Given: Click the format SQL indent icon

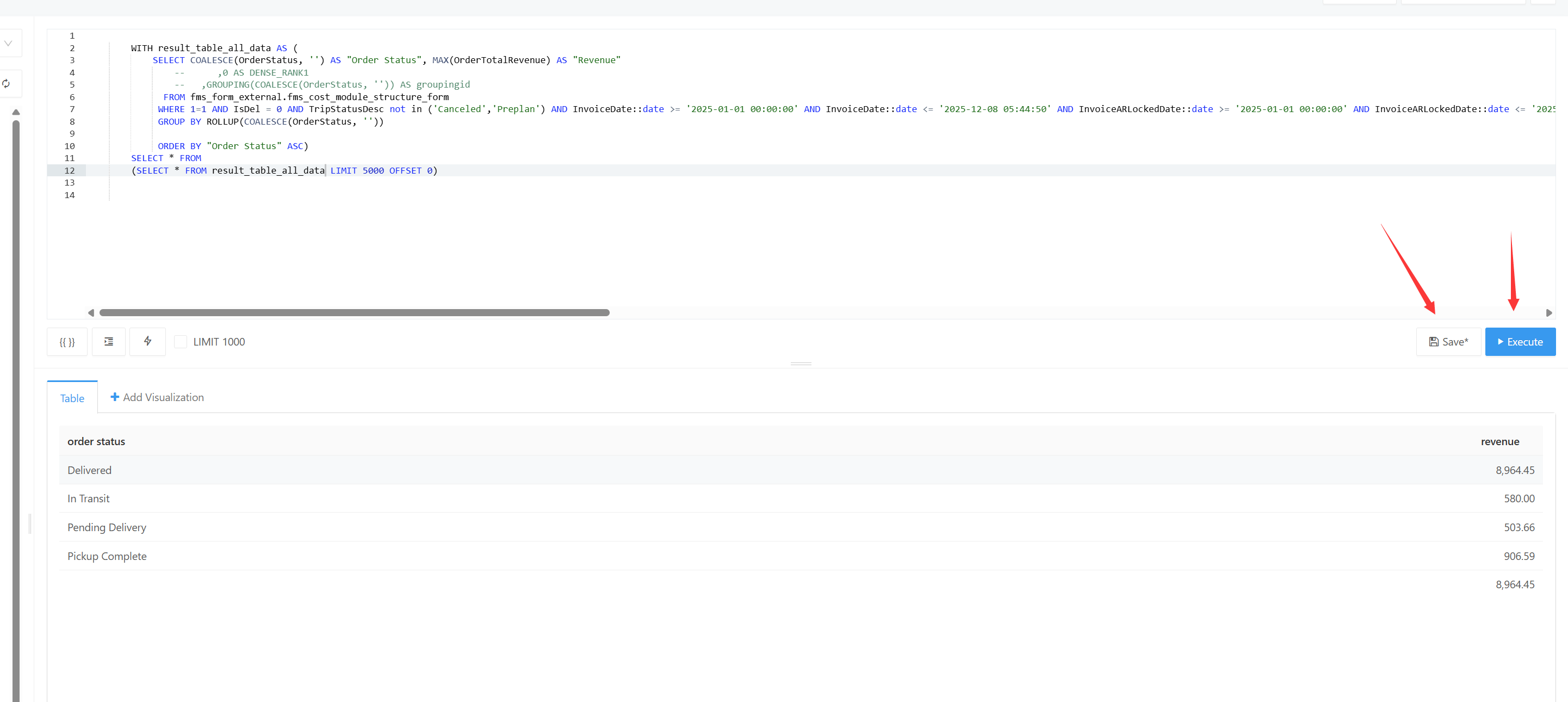Looking at the screenshot, I should coord(108,342).
